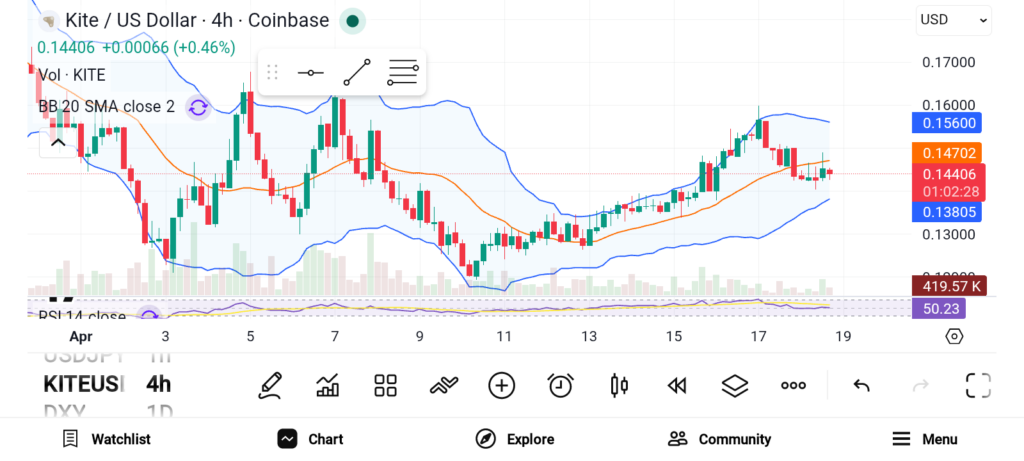Open the indicators chart icon
Screen dimensions: 1024x461
point(327,386)
